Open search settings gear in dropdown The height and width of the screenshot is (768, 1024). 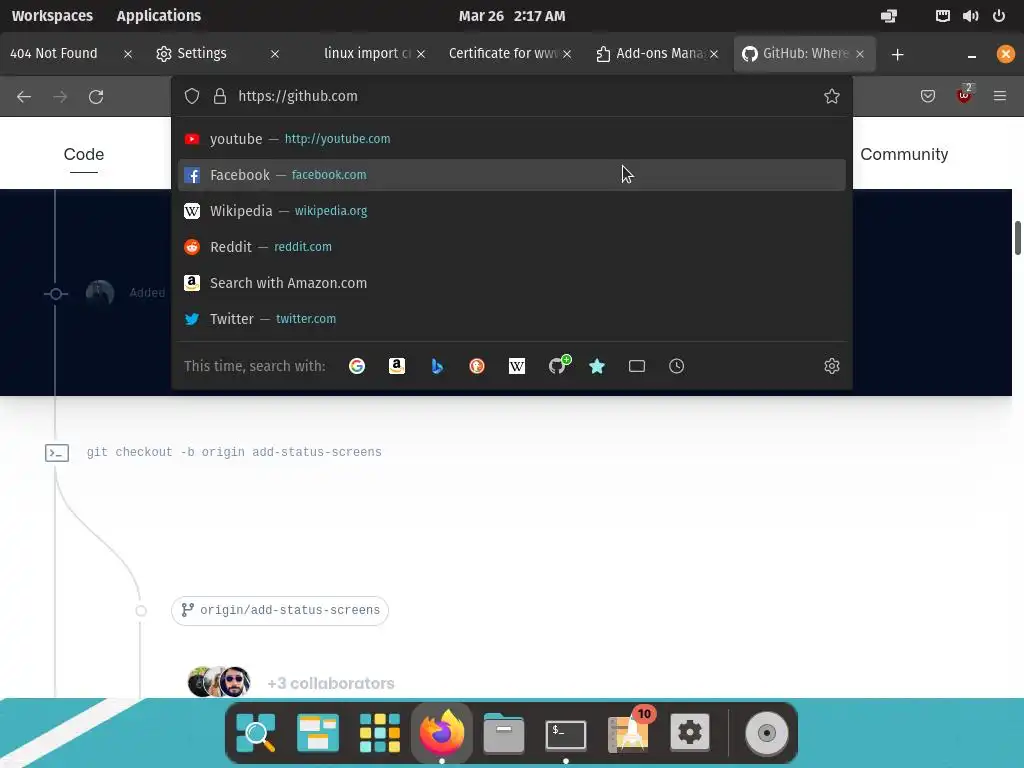[831, 366]
